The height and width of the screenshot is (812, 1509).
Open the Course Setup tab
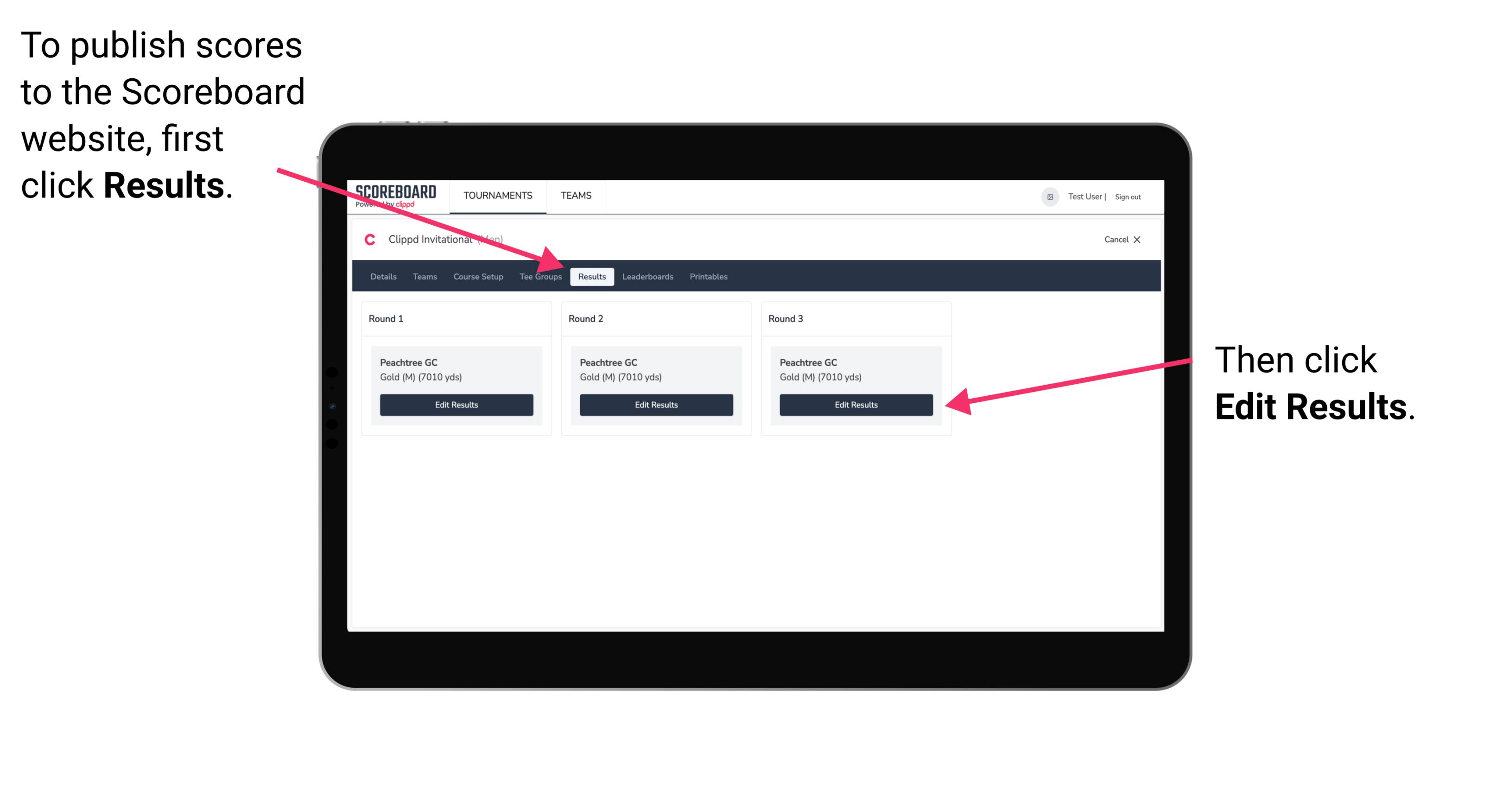point(478,276)
